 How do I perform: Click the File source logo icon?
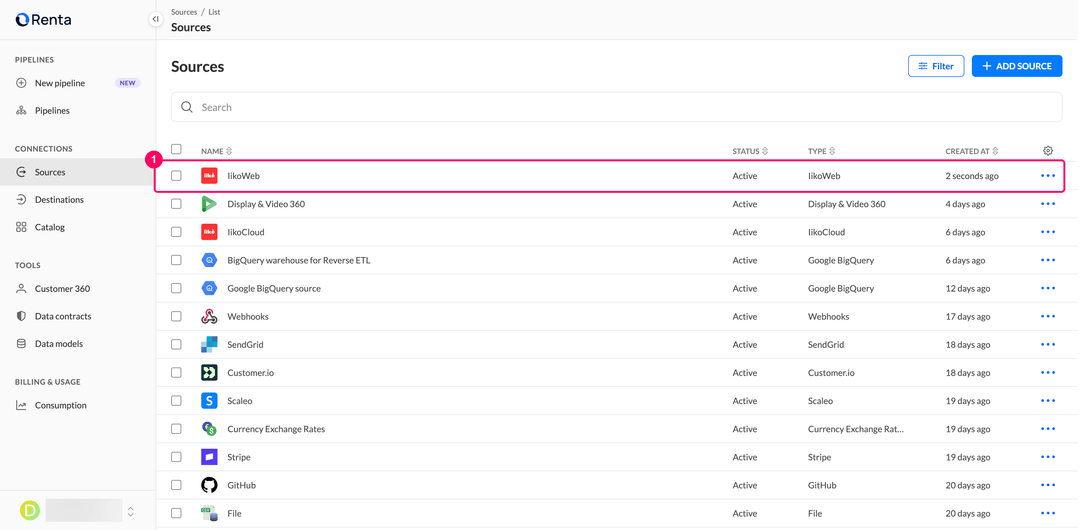pos(209,513)
